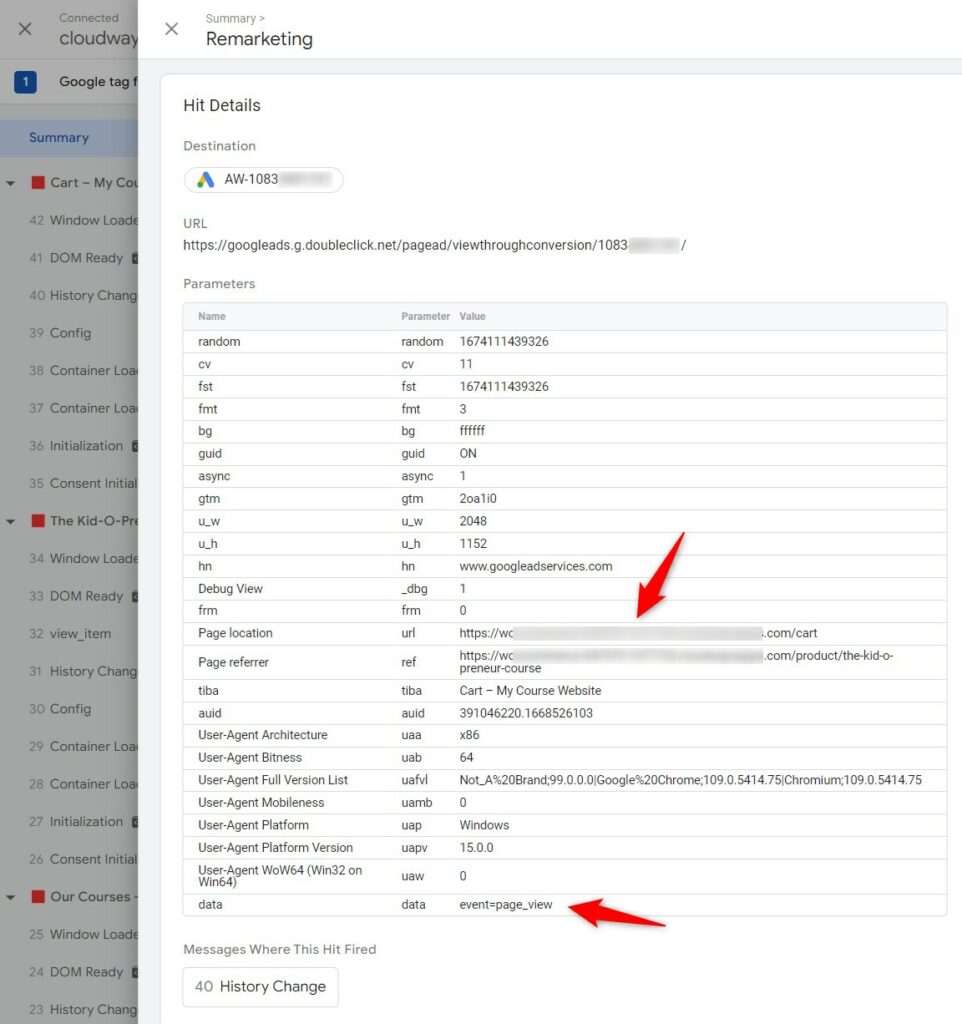
Task: Collapse The Kid-O-Preneur page group
Action: (x=10, y=522)
